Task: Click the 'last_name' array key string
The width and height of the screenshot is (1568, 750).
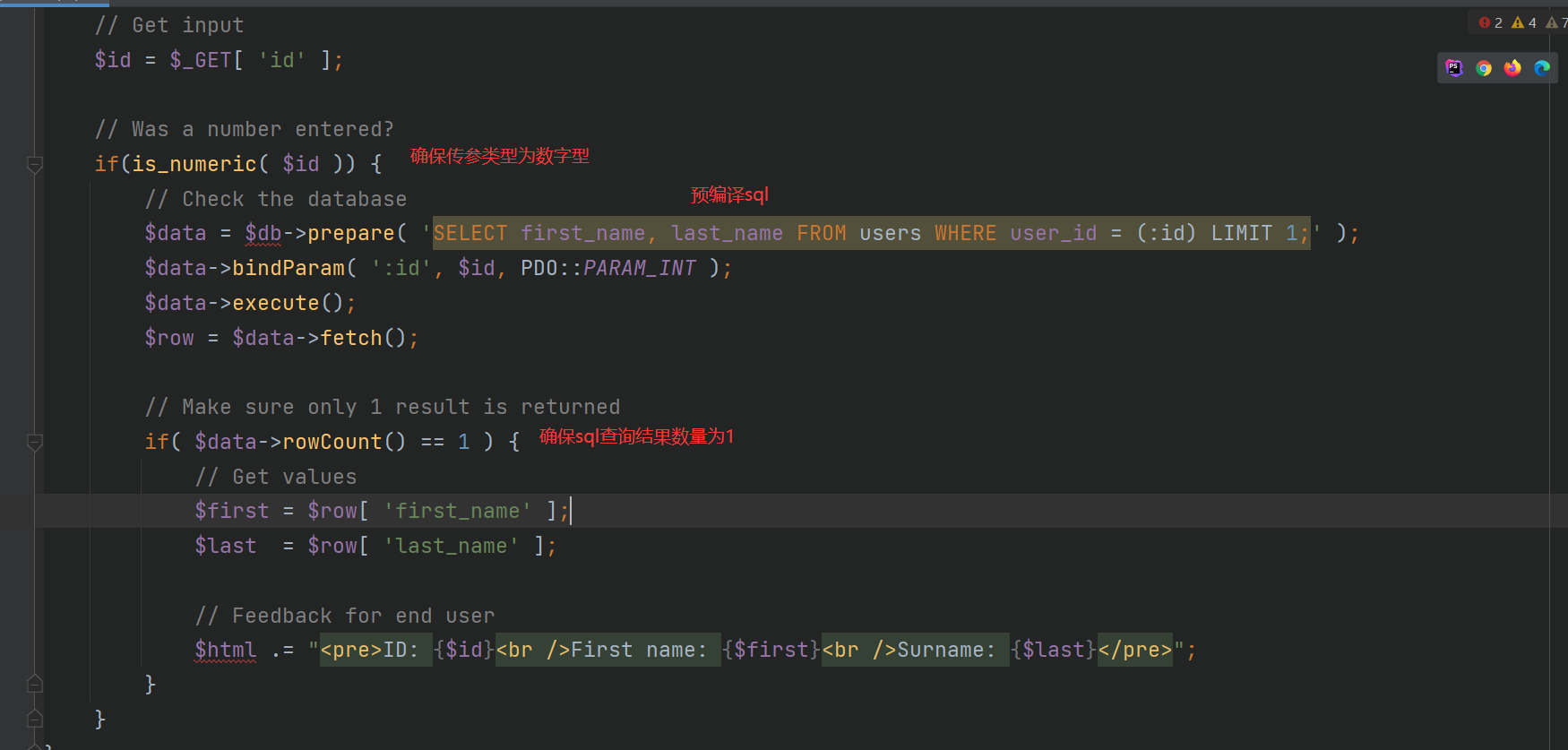Action: pos(452,546)
